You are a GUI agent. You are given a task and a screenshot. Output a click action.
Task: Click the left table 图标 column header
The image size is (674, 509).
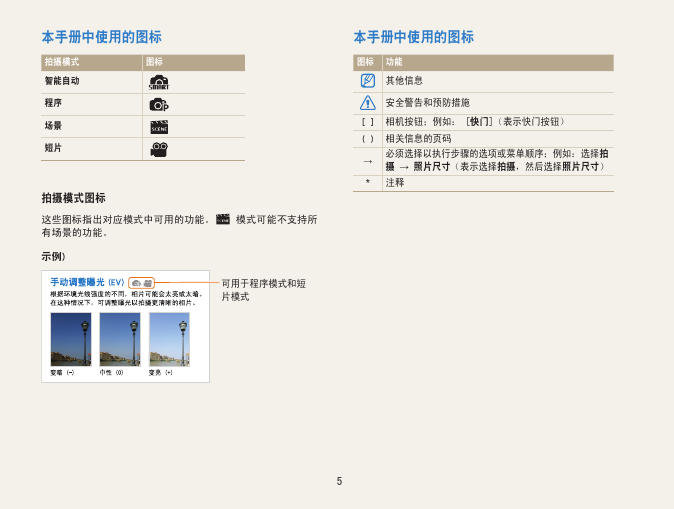[154, 62]
